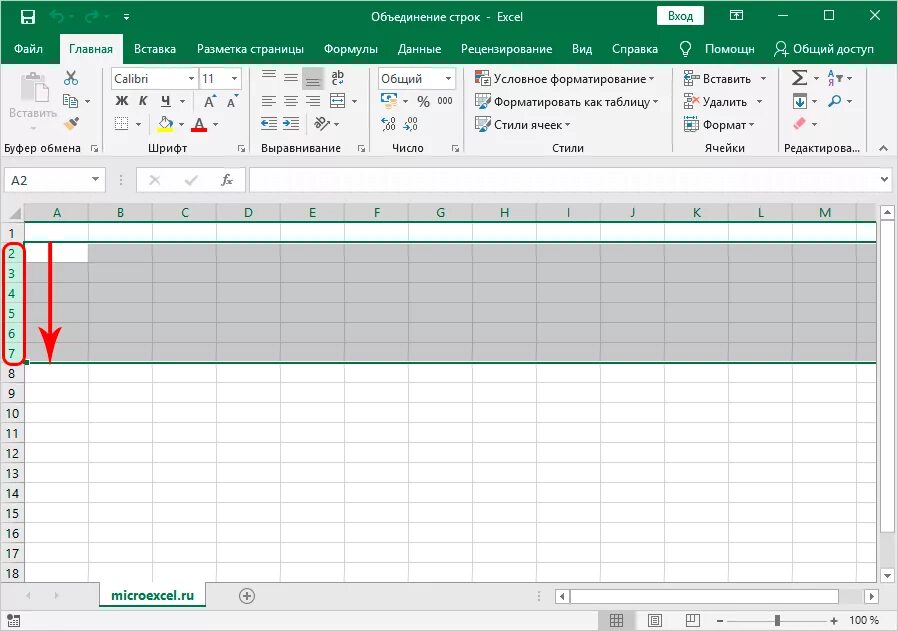898x631 pixels.
Task: Click the Find and Select magnifier icon
Action: pos(835,101)
